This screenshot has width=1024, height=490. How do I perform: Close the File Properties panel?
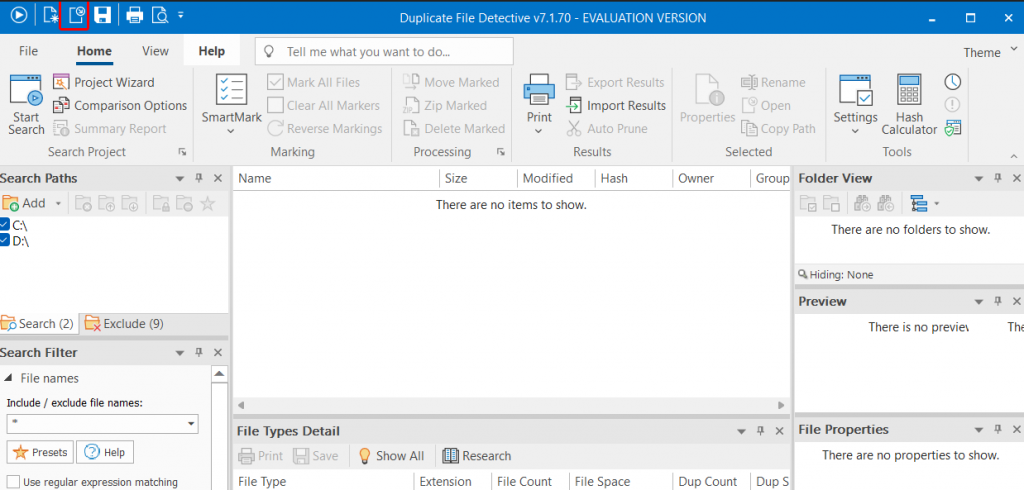point(1017,429)
